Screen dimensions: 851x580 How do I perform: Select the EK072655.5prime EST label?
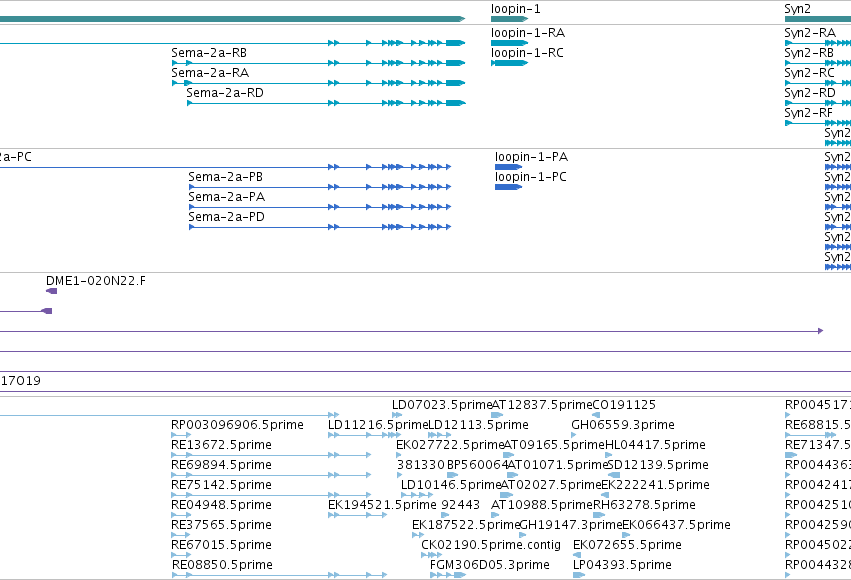pyautogui.click(x=627, y=546)
